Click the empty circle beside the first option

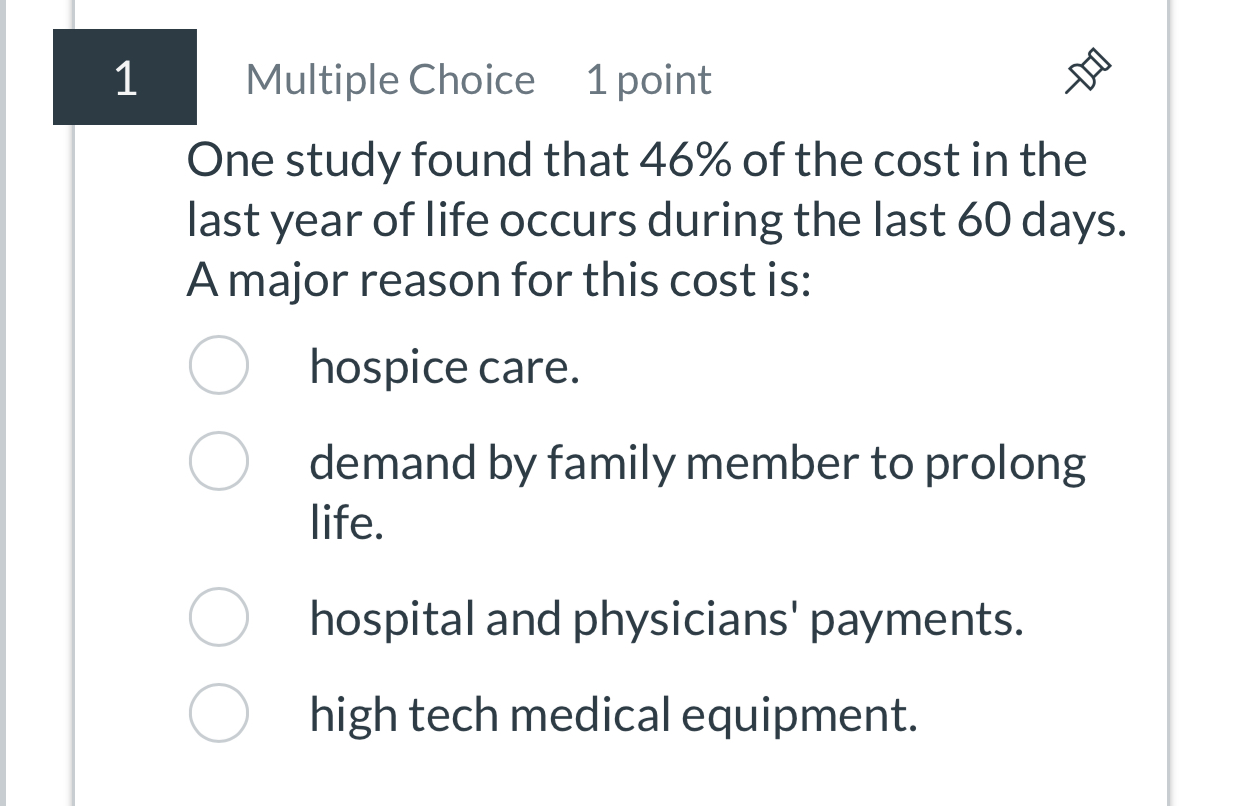[x=218, y=366]
